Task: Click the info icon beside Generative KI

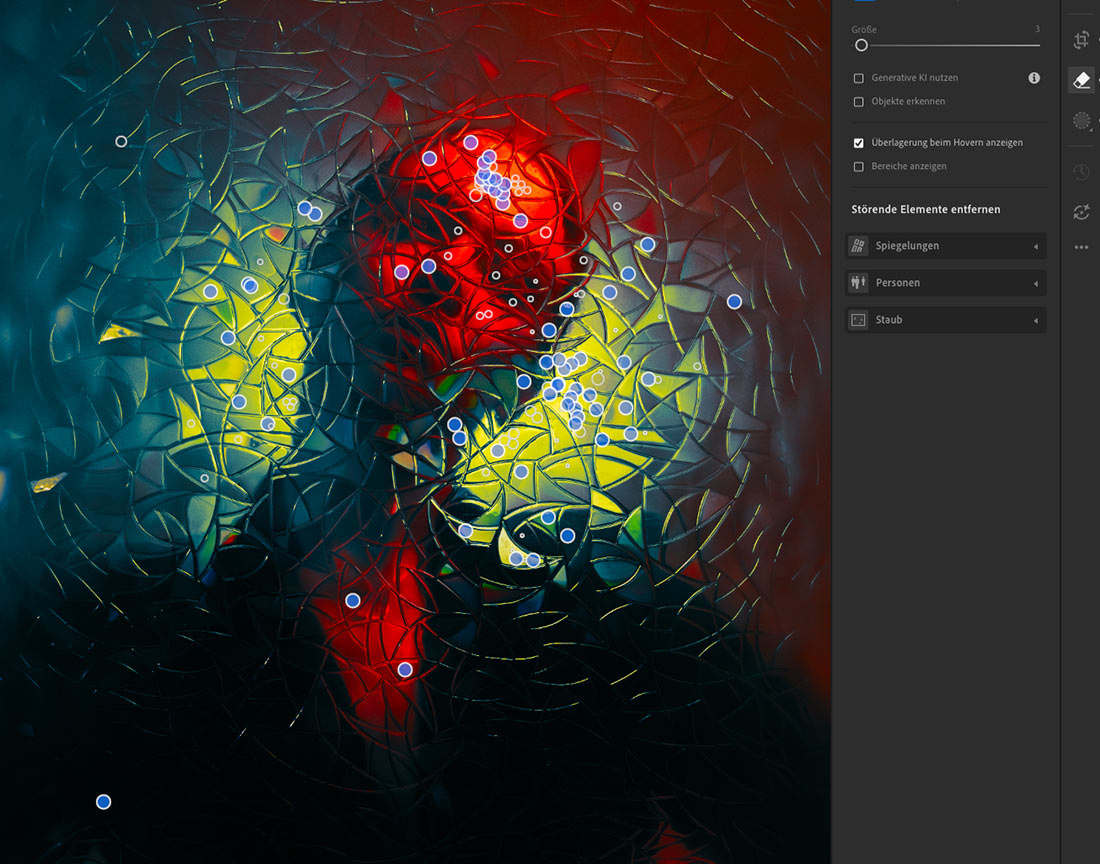Action: click(1034, 78)
